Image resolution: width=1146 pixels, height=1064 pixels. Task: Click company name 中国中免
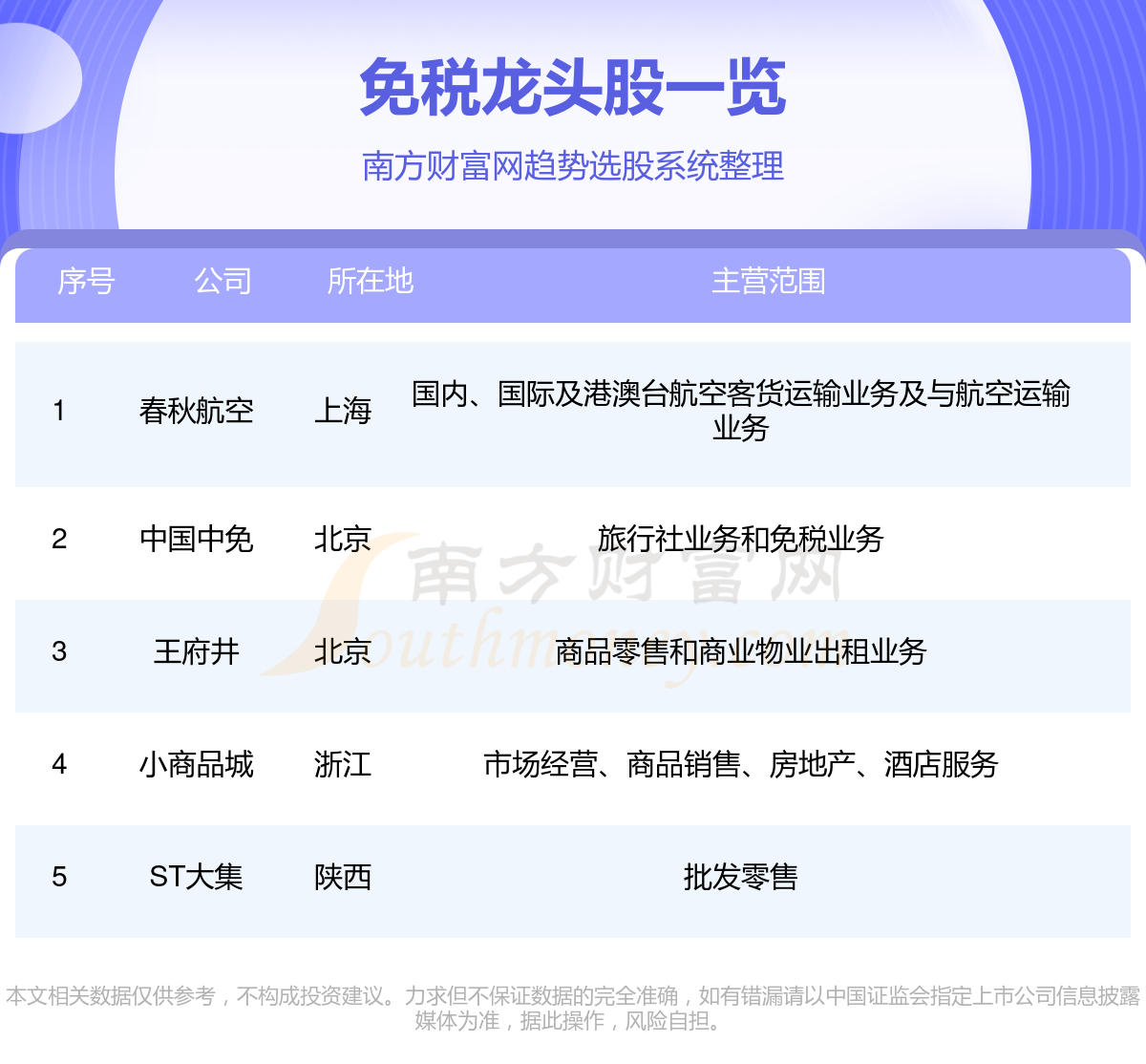pos(197,539)
